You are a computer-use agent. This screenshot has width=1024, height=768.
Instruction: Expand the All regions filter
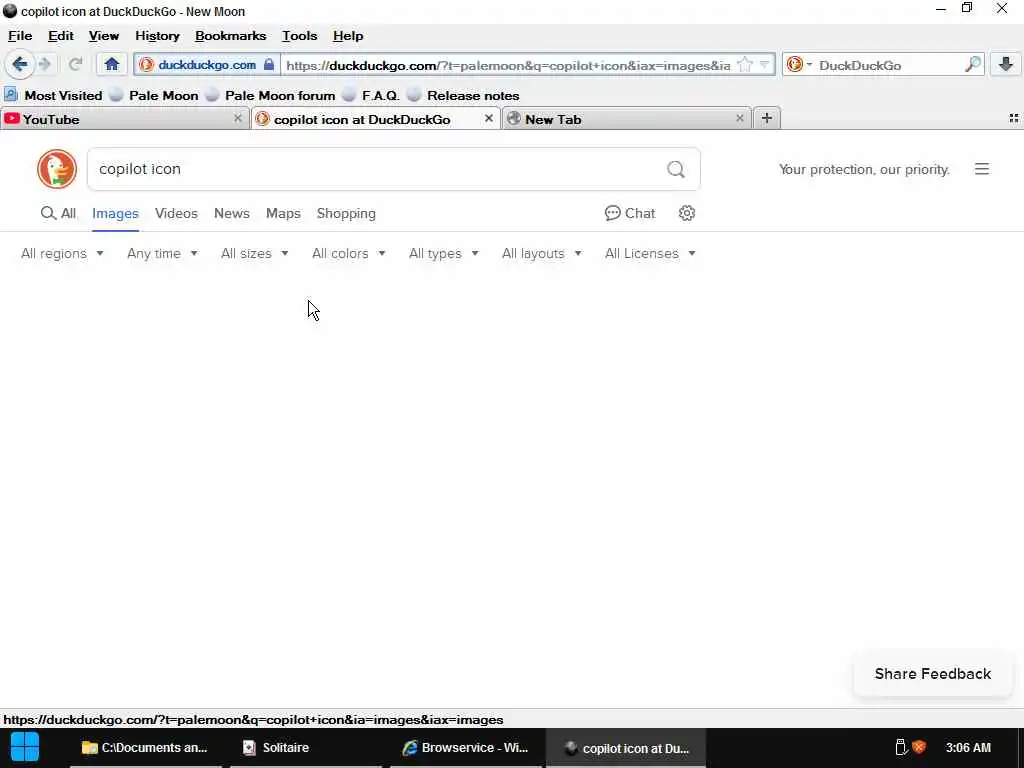click(62, 253)
